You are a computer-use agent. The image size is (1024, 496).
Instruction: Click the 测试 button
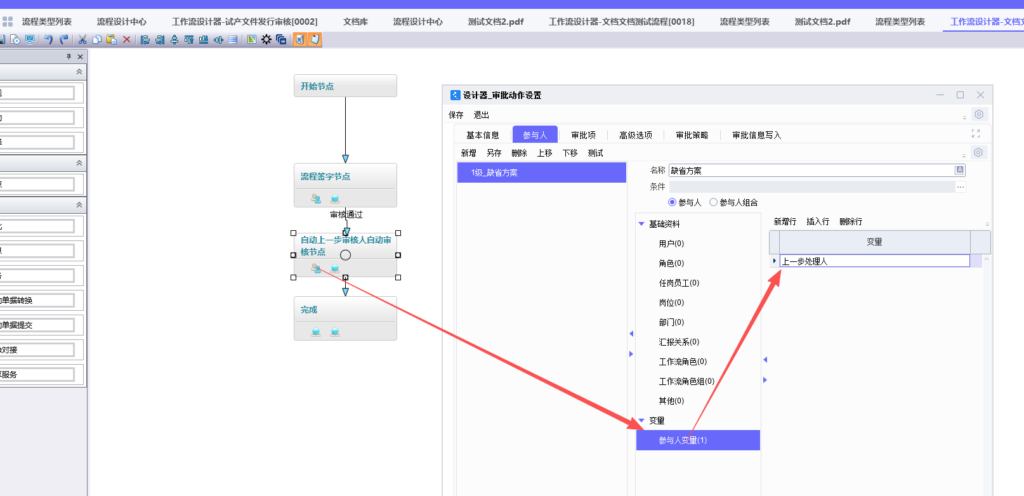595,153
